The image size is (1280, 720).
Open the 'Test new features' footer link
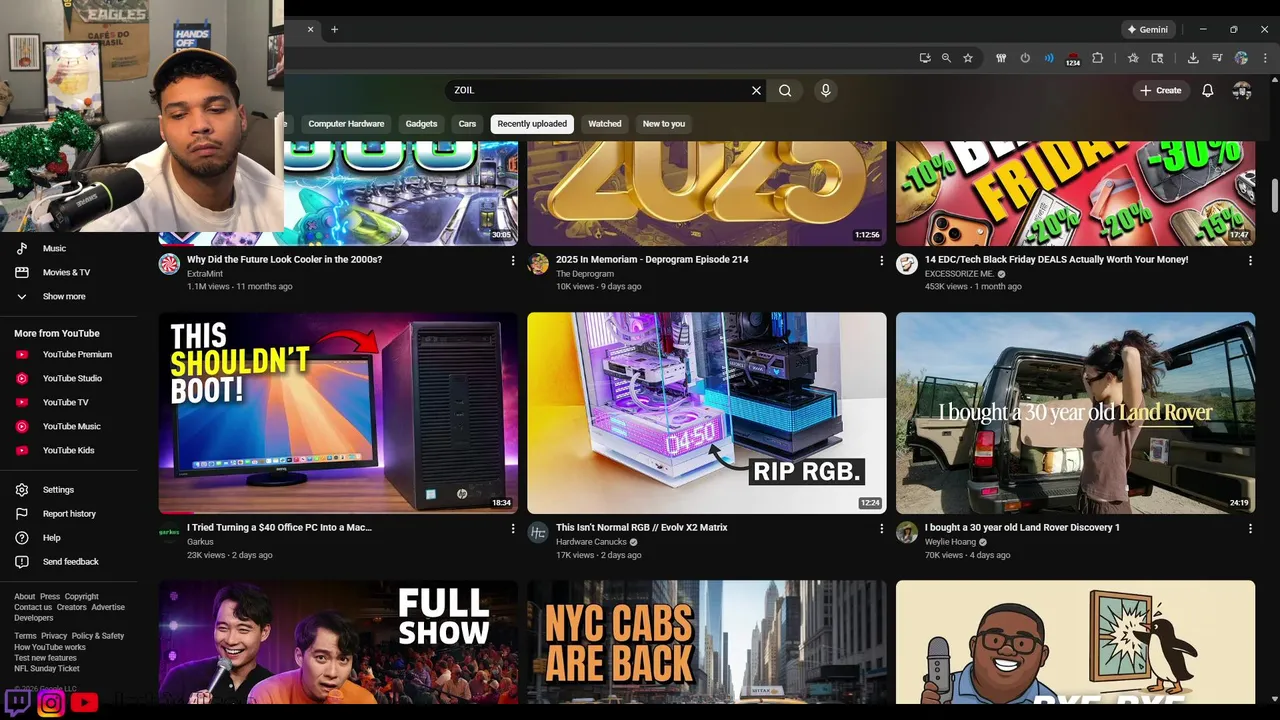pos(45,658)
